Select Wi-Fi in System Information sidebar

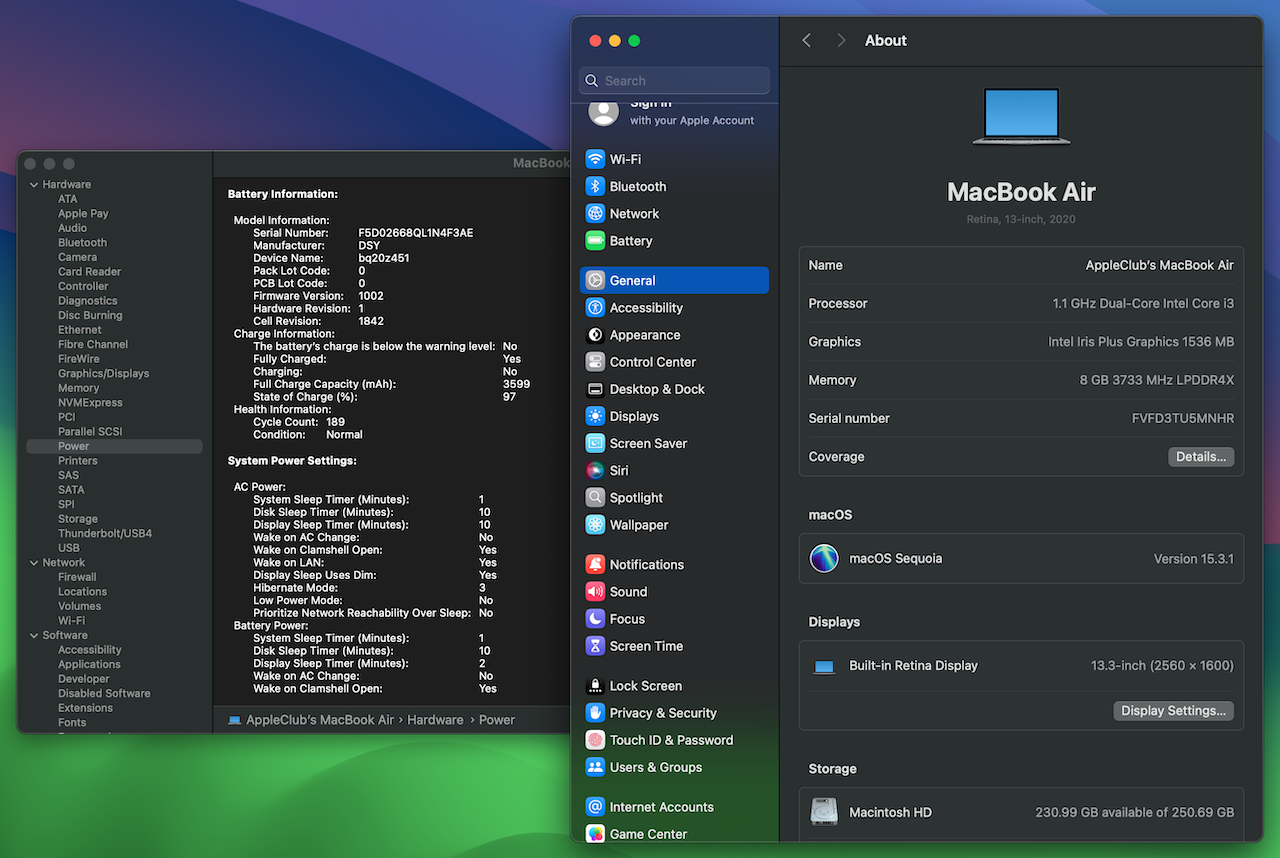click(71, 620)
